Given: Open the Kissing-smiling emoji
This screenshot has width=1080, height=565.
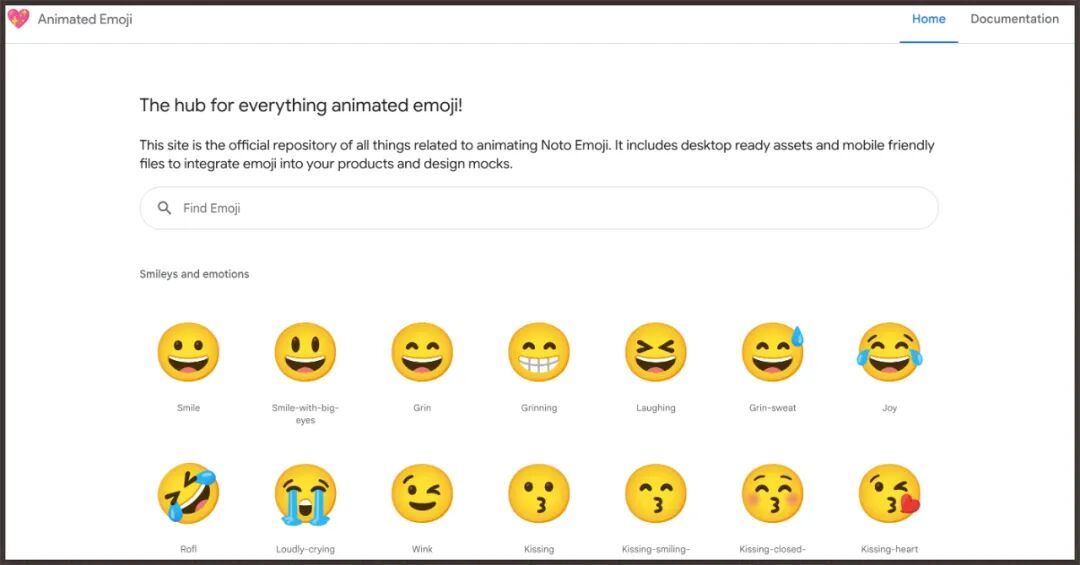Looking at the screenshot, I should (656, 493).
